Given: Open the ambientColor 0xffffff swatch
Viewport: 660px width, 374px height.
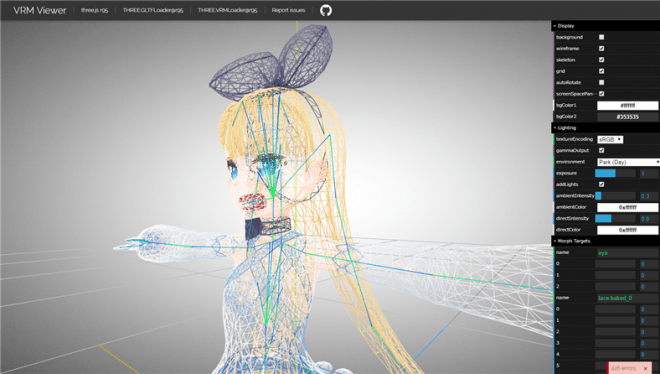Looking at the screenshot, I should [x=628, y=207].
